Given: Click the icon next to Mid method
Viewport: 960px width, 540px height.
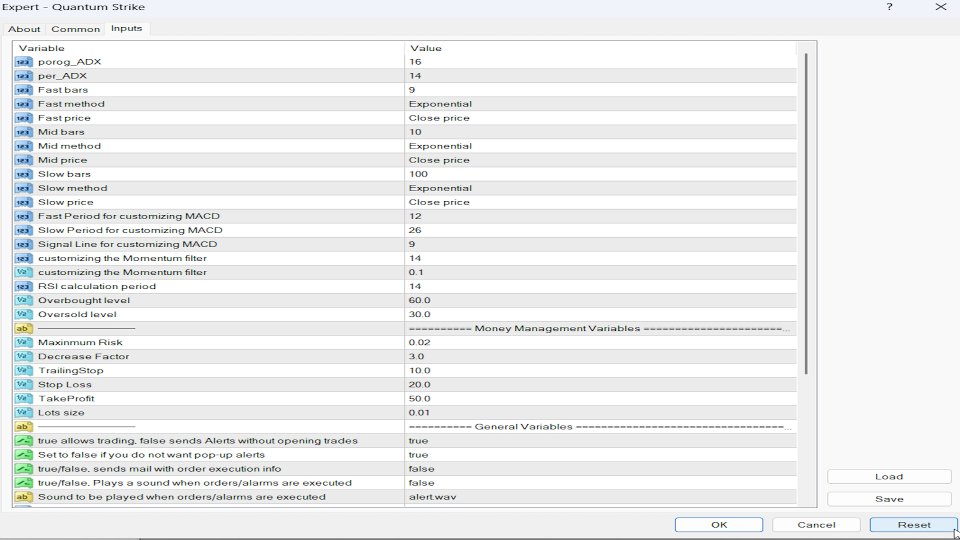Looking at the screenshot, I should [x=23, y=146].
